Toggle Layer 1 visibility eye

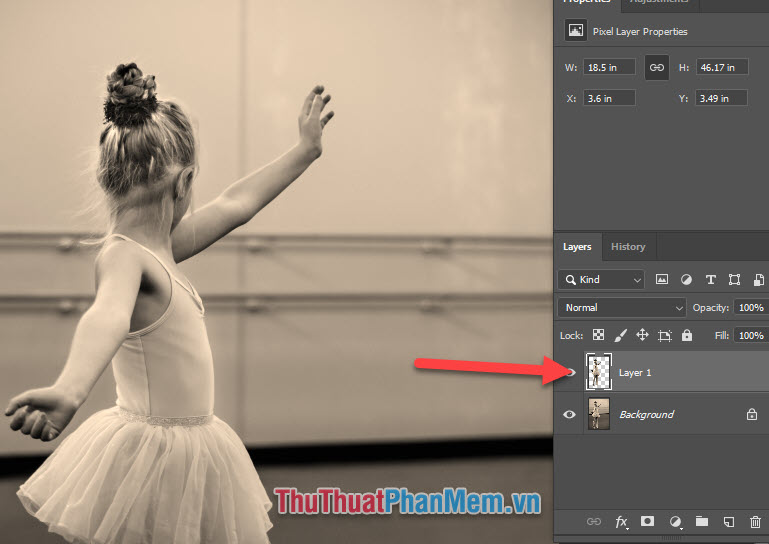569,372
